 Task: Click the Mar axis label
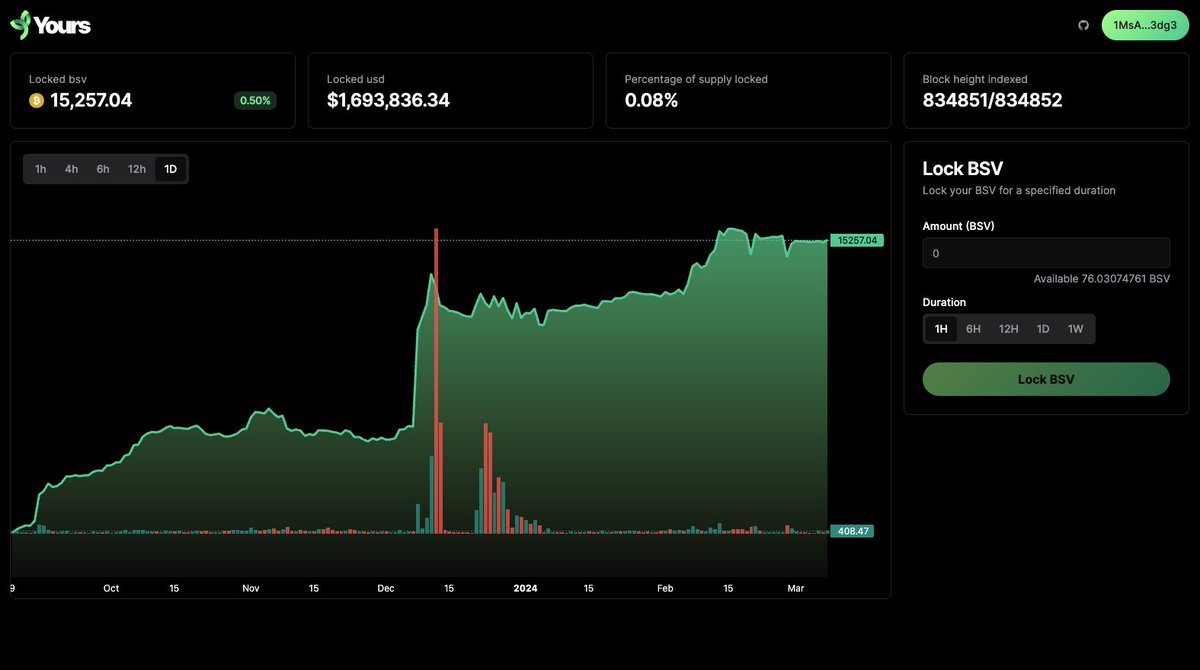(x=796, y=588)
